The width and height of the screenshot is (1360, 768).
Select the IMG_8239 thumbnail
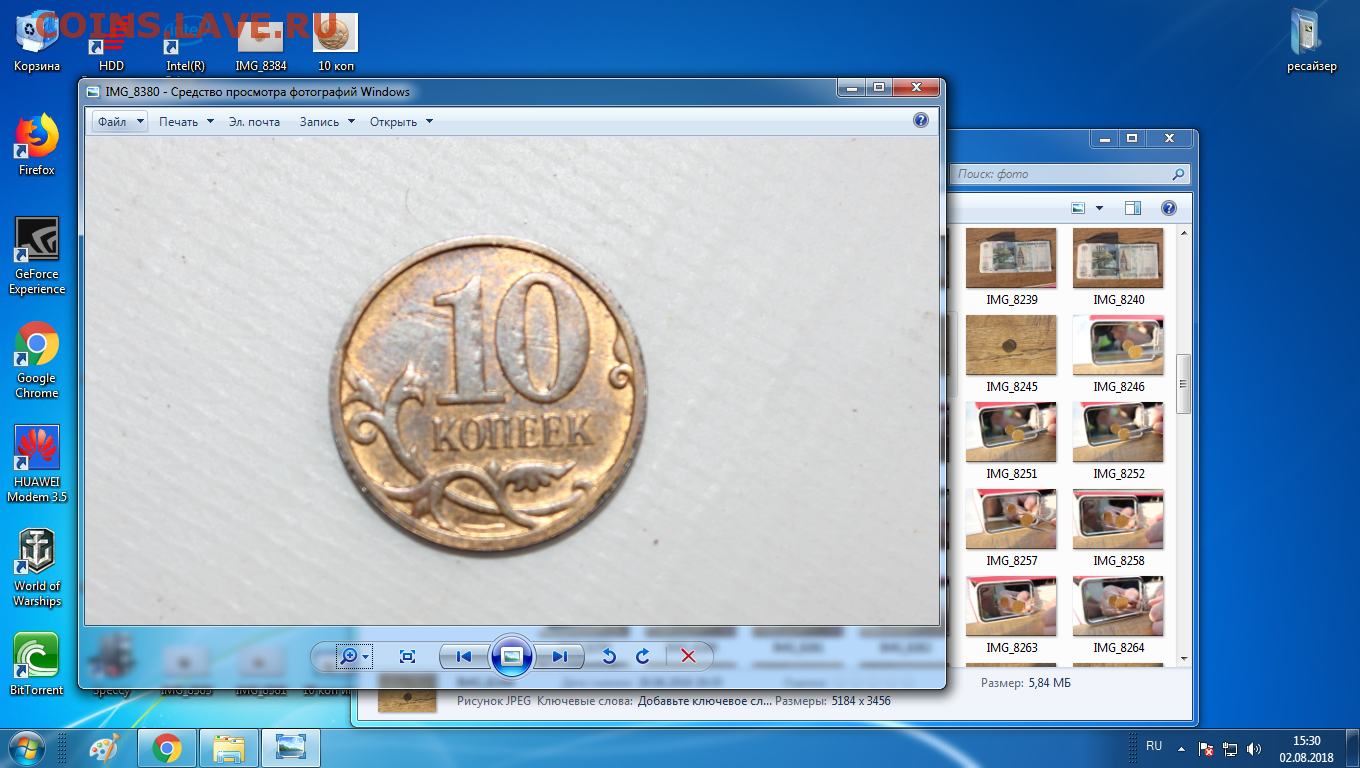(1011, 258)
